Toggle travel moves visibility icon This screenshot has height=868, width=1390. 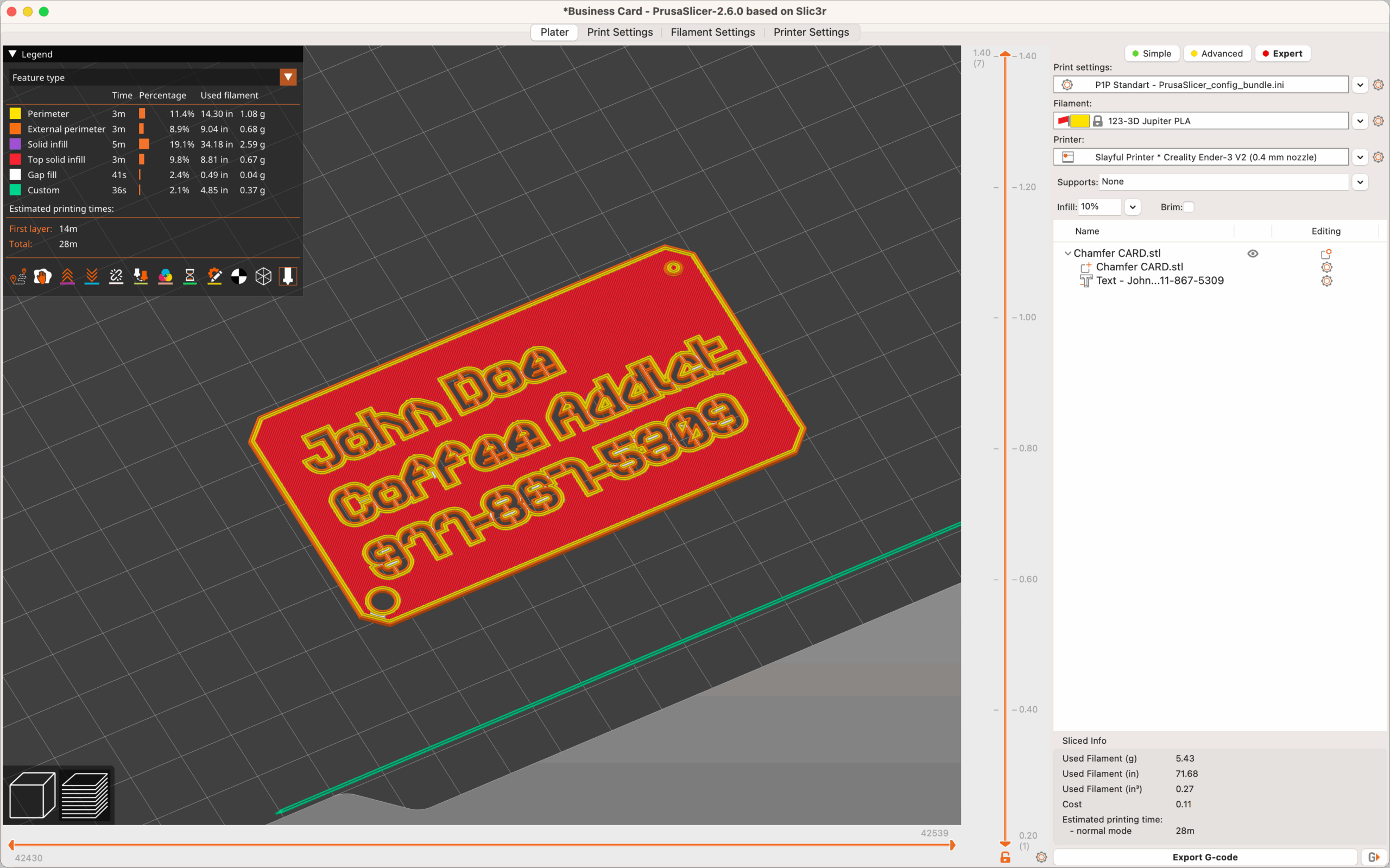click(x=18, y=277)
